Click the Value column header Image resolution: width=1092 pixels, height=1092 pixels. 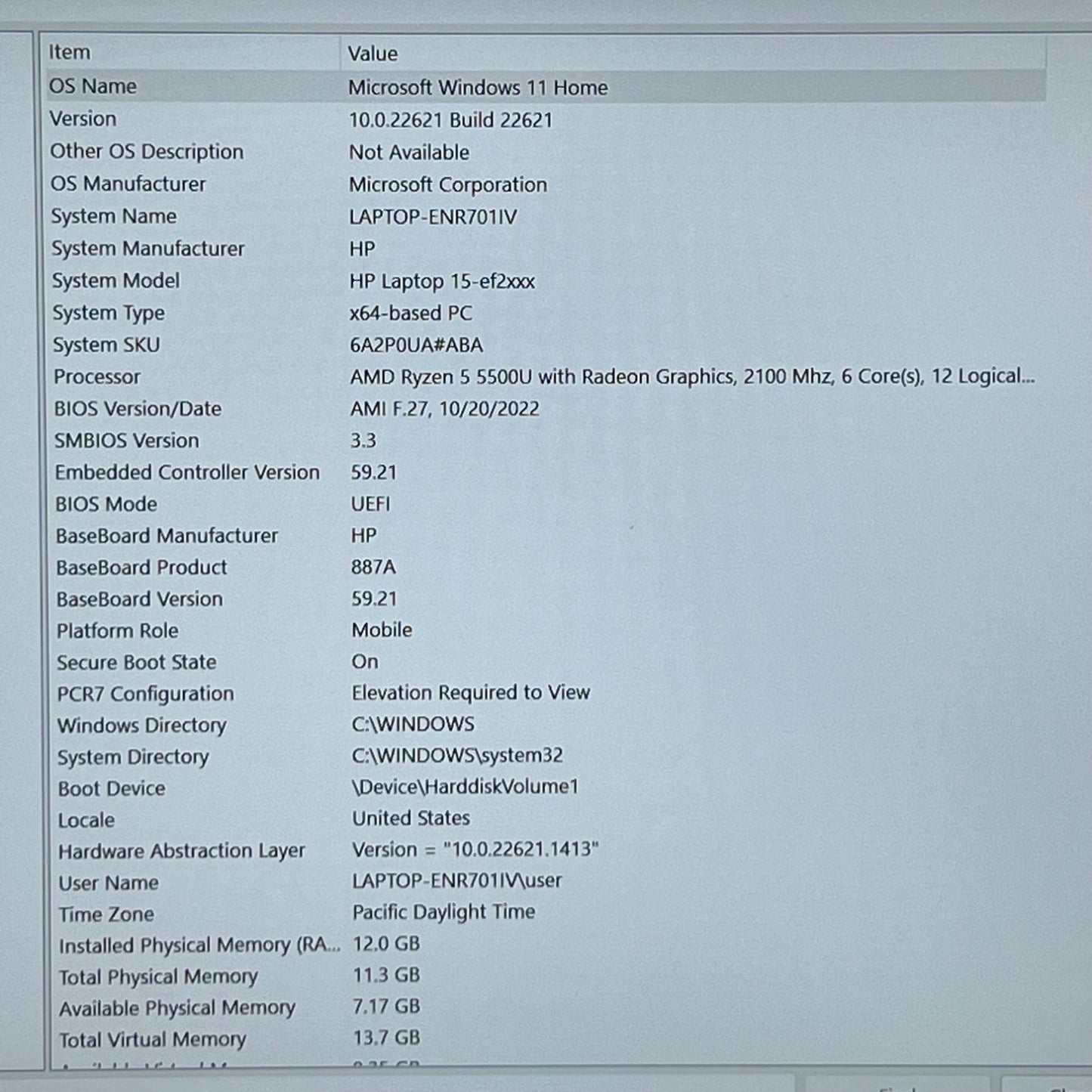[373, 54]
